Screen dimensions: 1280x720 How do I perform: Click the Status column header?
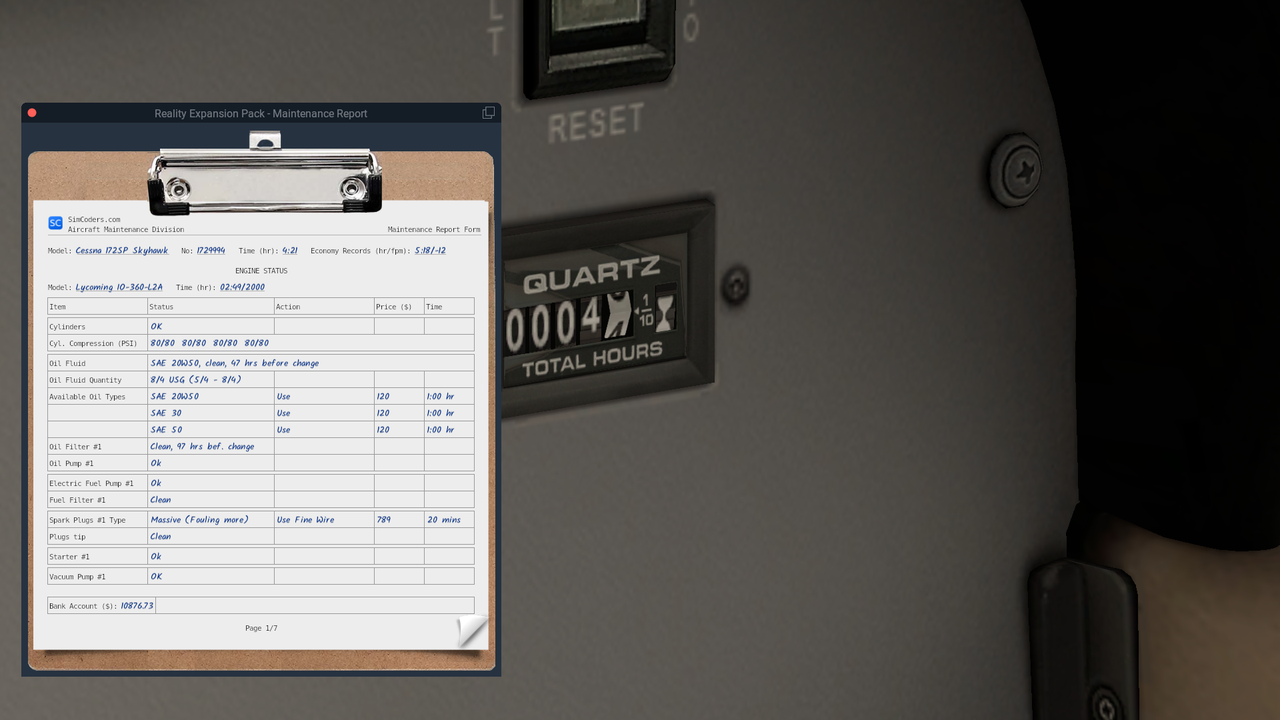pyautogui.click(x=162, y=307)
